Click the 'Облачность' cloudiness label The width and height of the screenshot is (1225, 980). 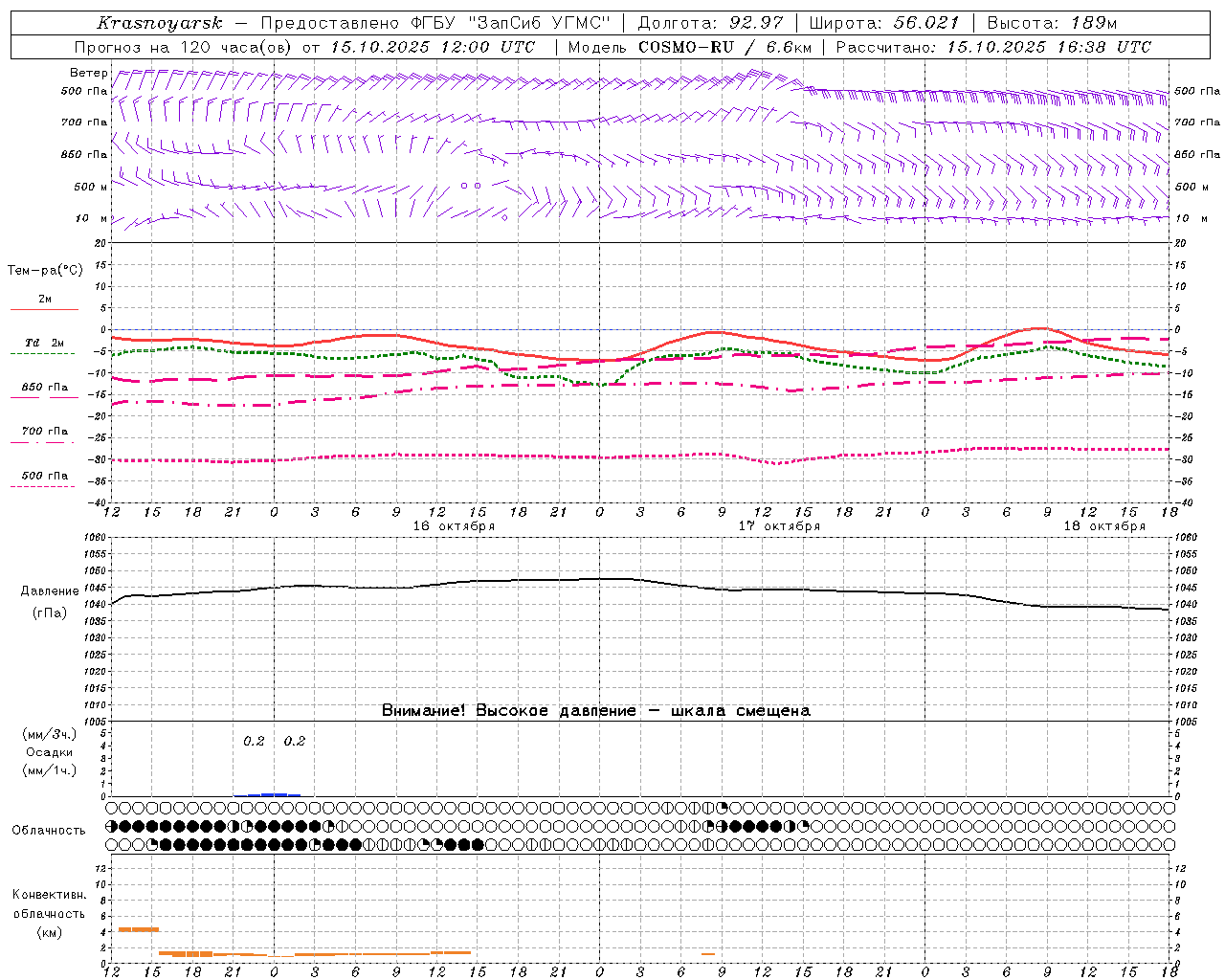pyautogui.click(x=49, y=830)
